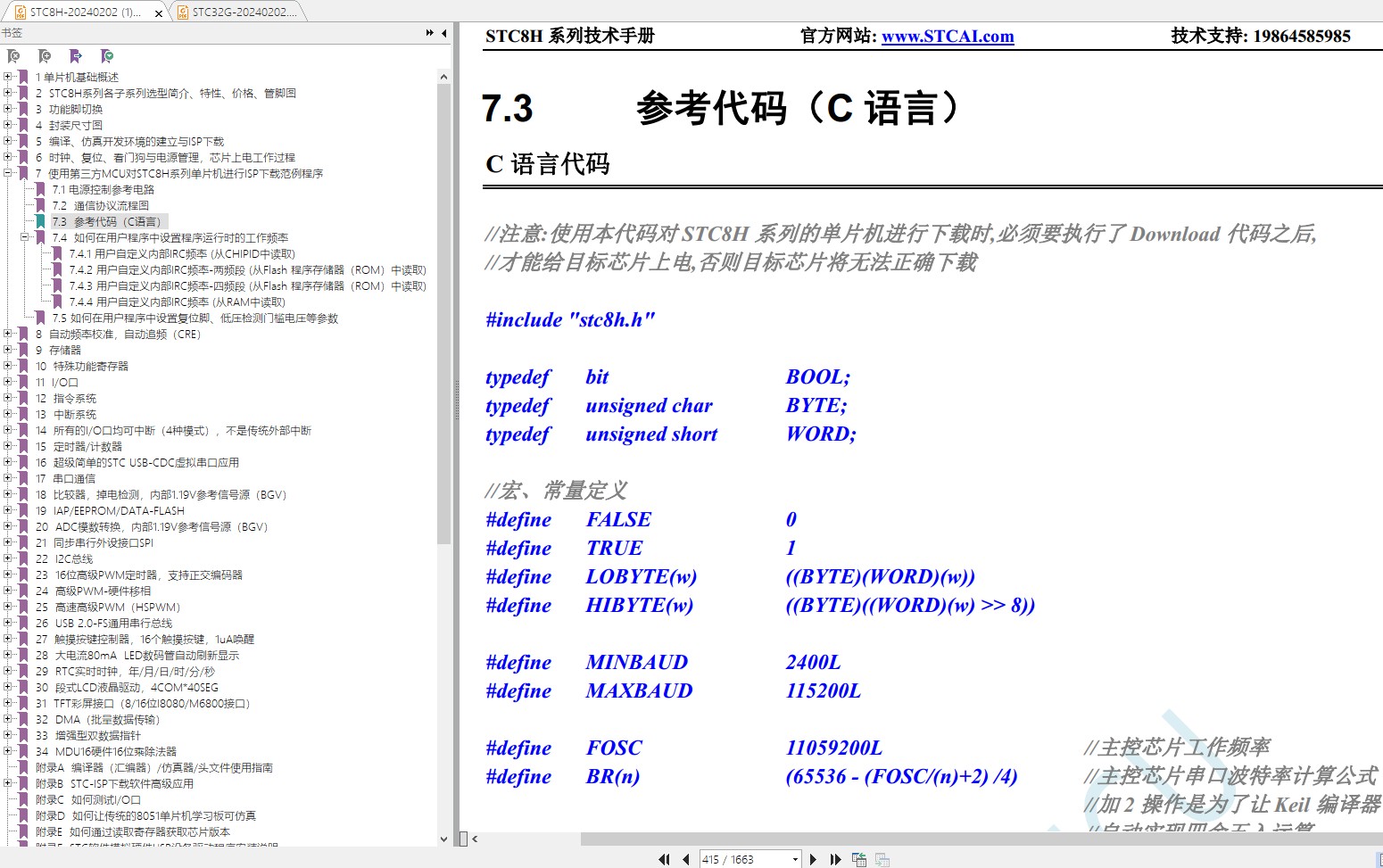Open bookmark 7.2 通信协议流程图
The height and width of the screenshot is (868, 1383).
(x=100, y=205)
